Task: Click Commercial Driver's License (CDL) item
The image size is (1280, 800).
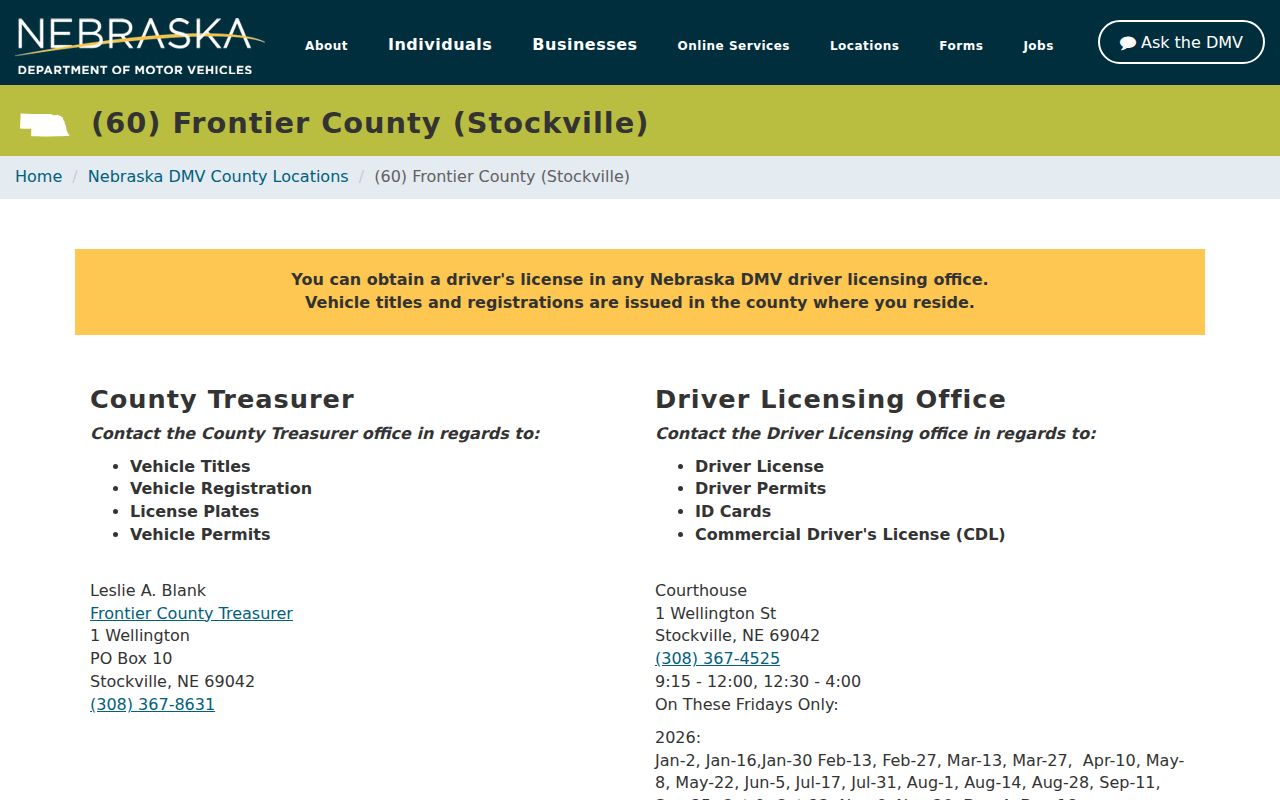Action: tap(850, 534)
